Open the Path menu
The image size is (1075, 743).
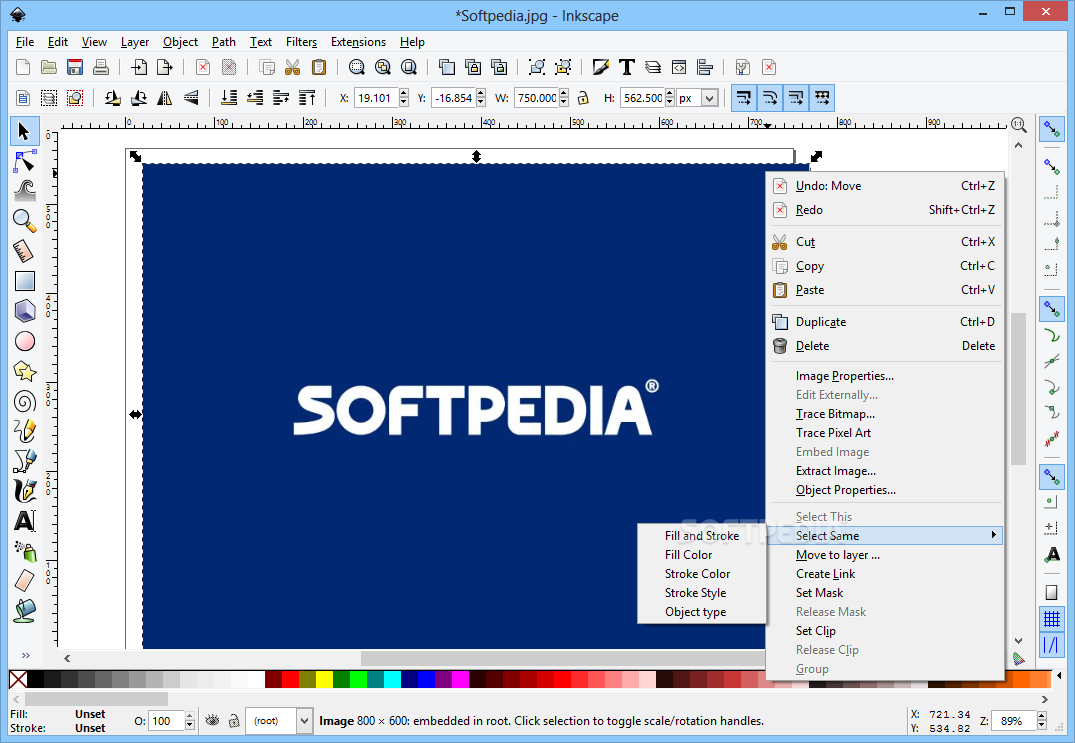[x=224, y=42]
